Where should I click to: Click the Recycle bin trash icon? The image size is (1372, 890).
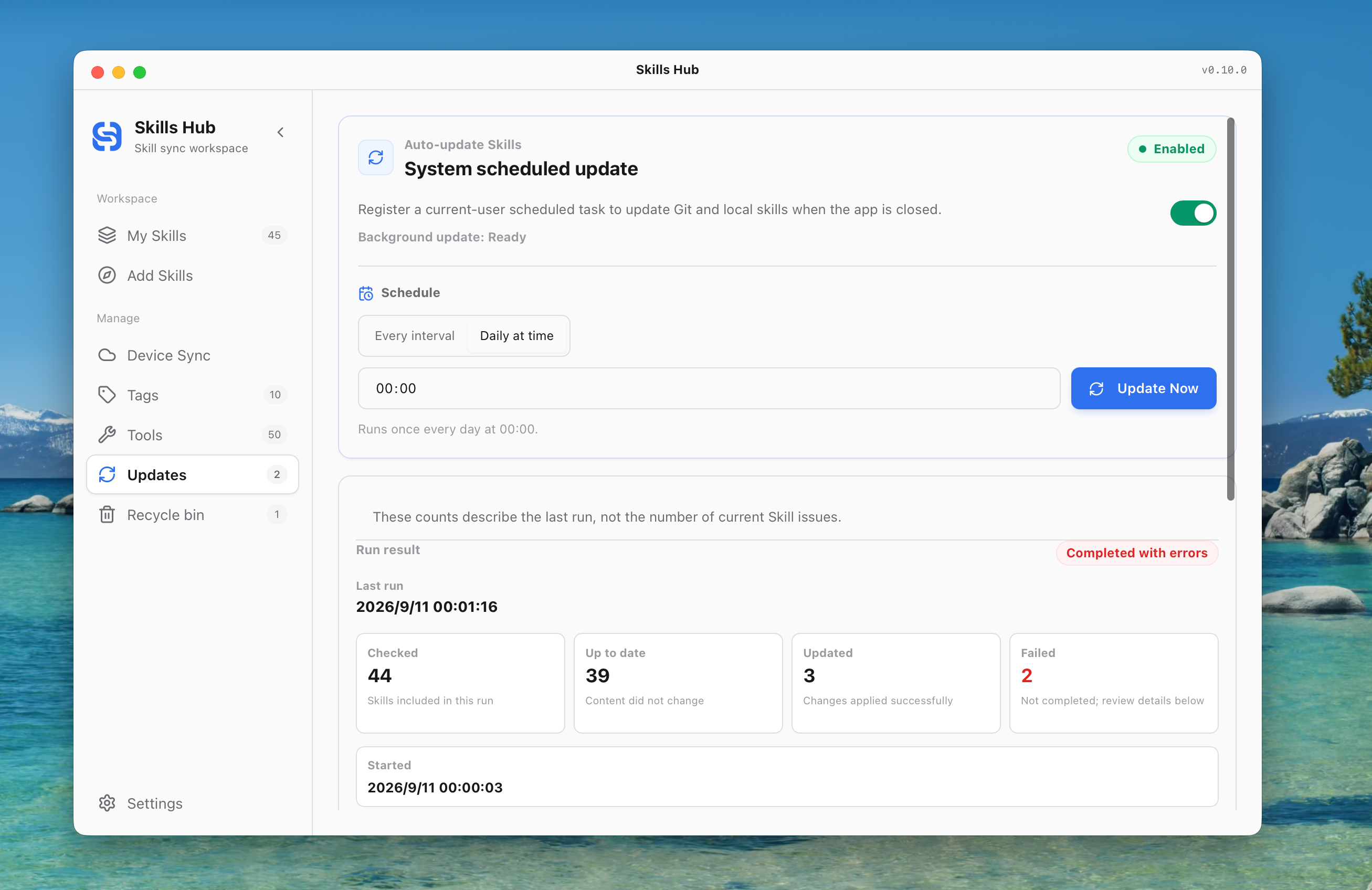pyautogui.click(x=107, y=514)
